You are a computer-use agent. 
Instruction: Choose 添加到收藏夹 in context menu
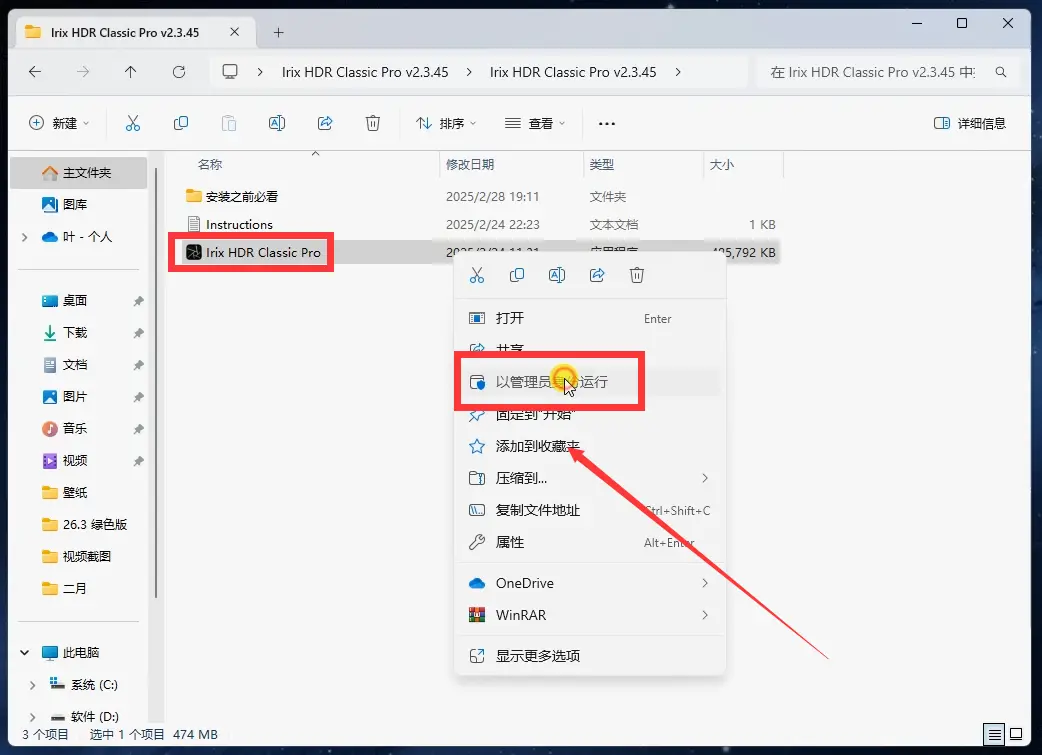pyautogui.click(x=589, y=446)
